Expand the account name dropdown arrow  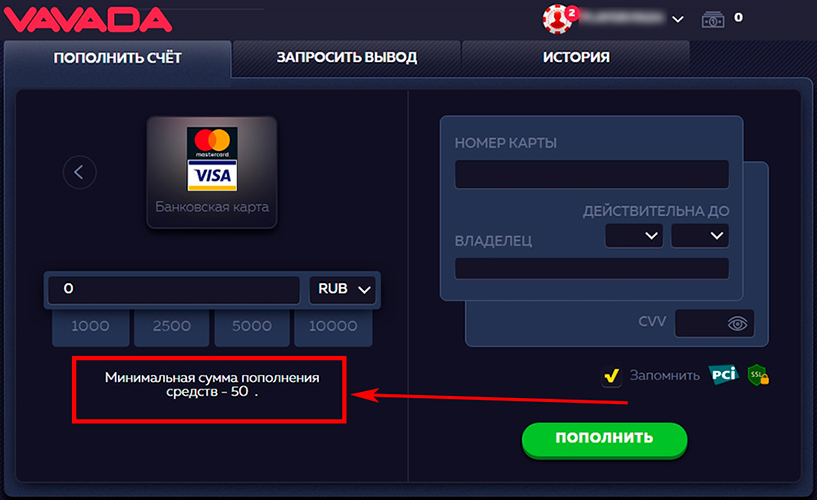coord(677,19)
